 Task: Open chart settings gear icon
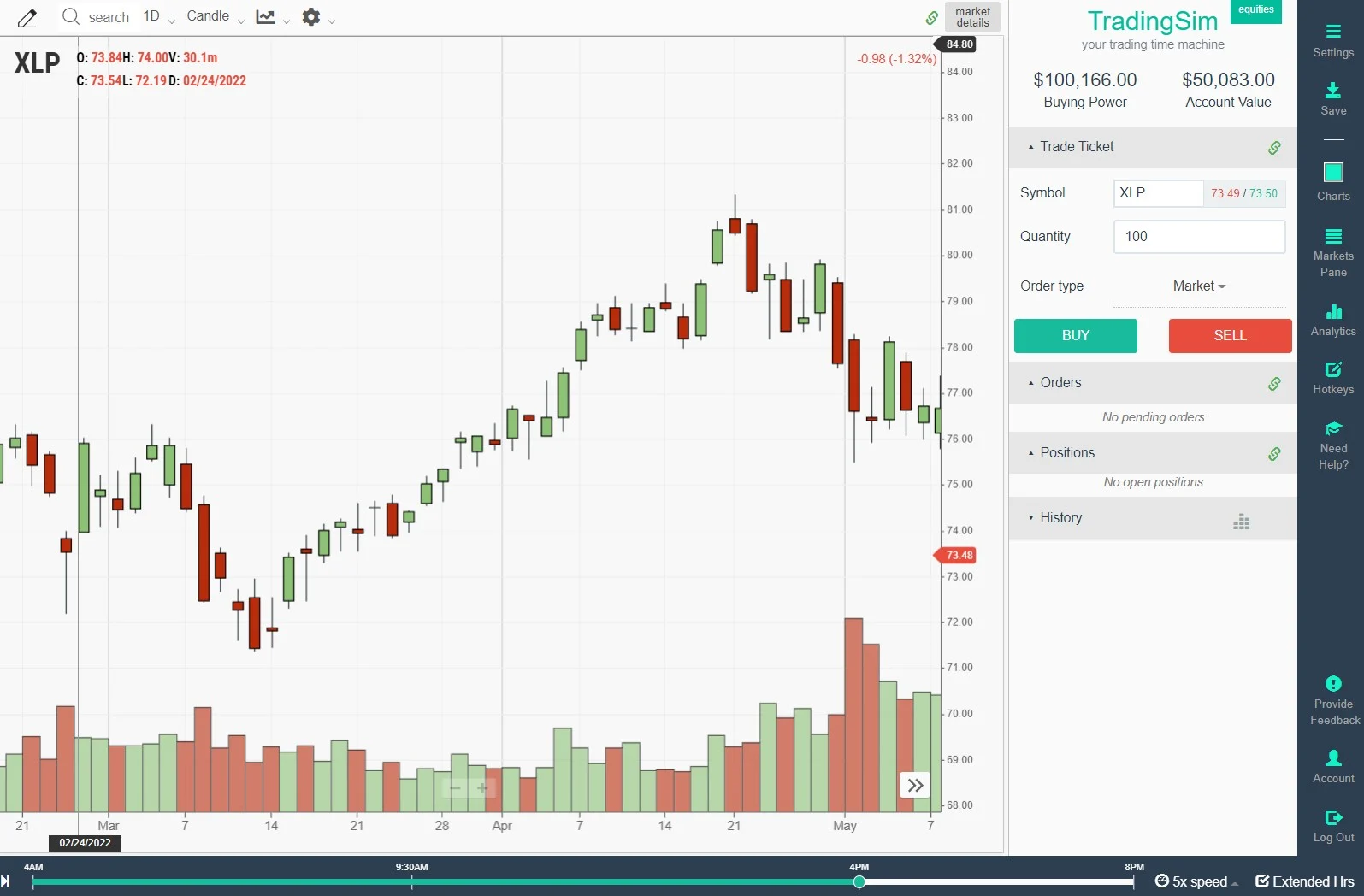(x=311, y=17)
